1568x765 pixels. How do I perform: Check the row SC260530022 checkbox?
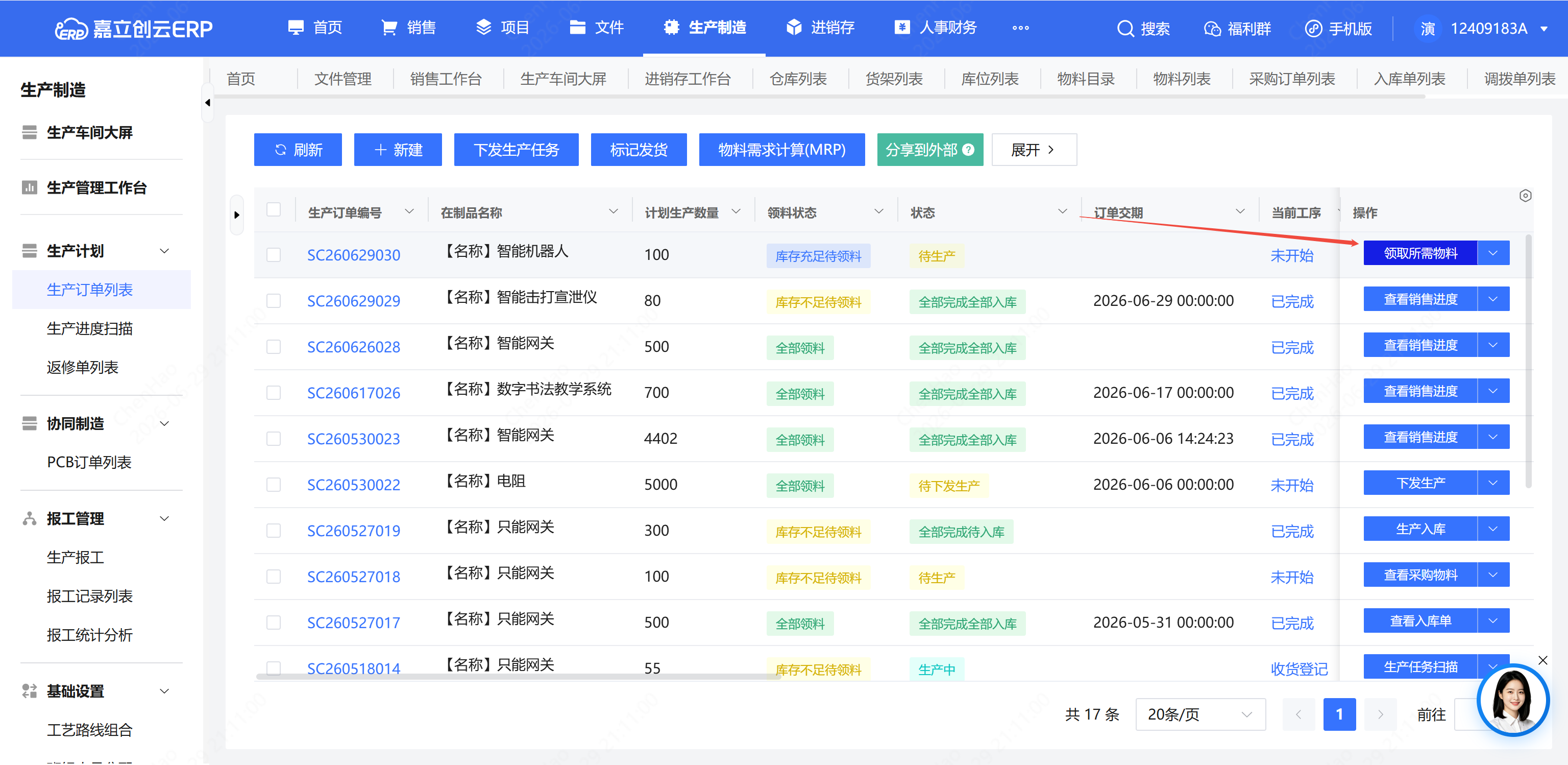pyautogui.click(x=274, y=485)
